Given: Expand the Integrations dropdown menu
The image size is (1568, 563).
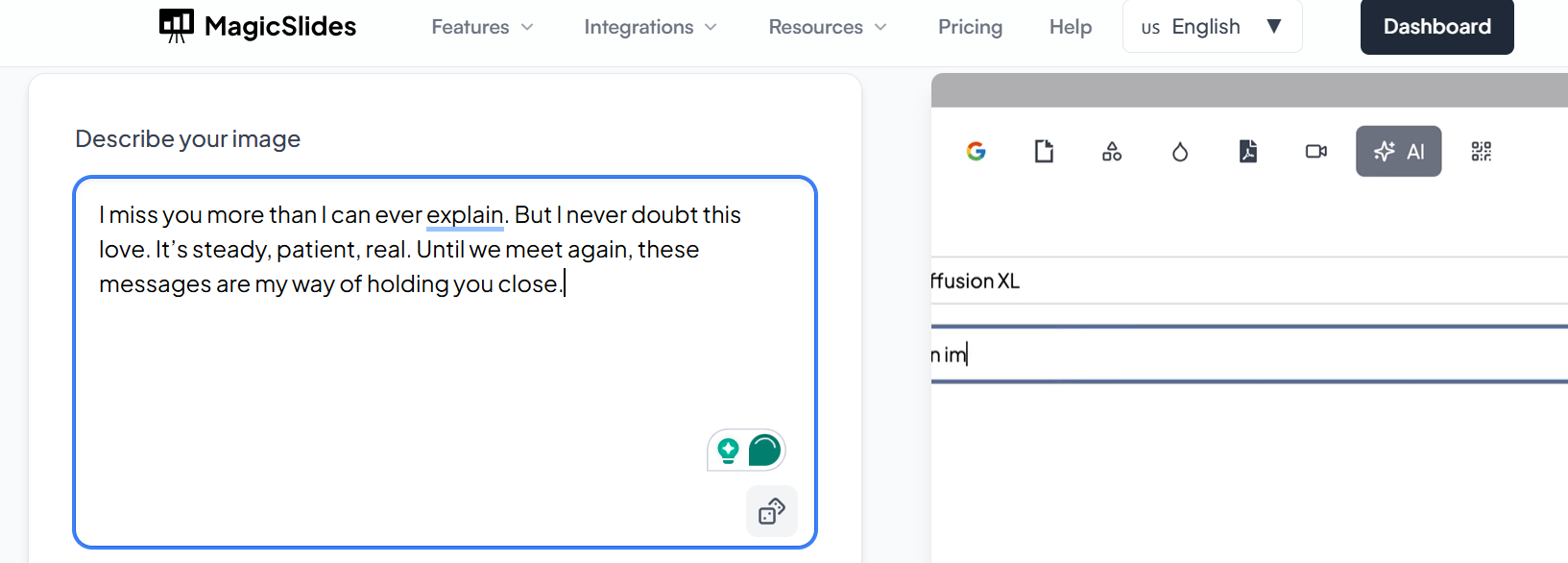Looking at the screenshot, I should pos(650,27).
